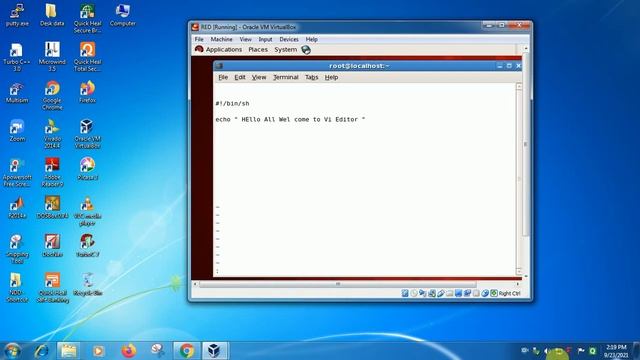Click the terminal window vertical scrollbar
This screenshot has width=640, height=360.
click(519, 179)
